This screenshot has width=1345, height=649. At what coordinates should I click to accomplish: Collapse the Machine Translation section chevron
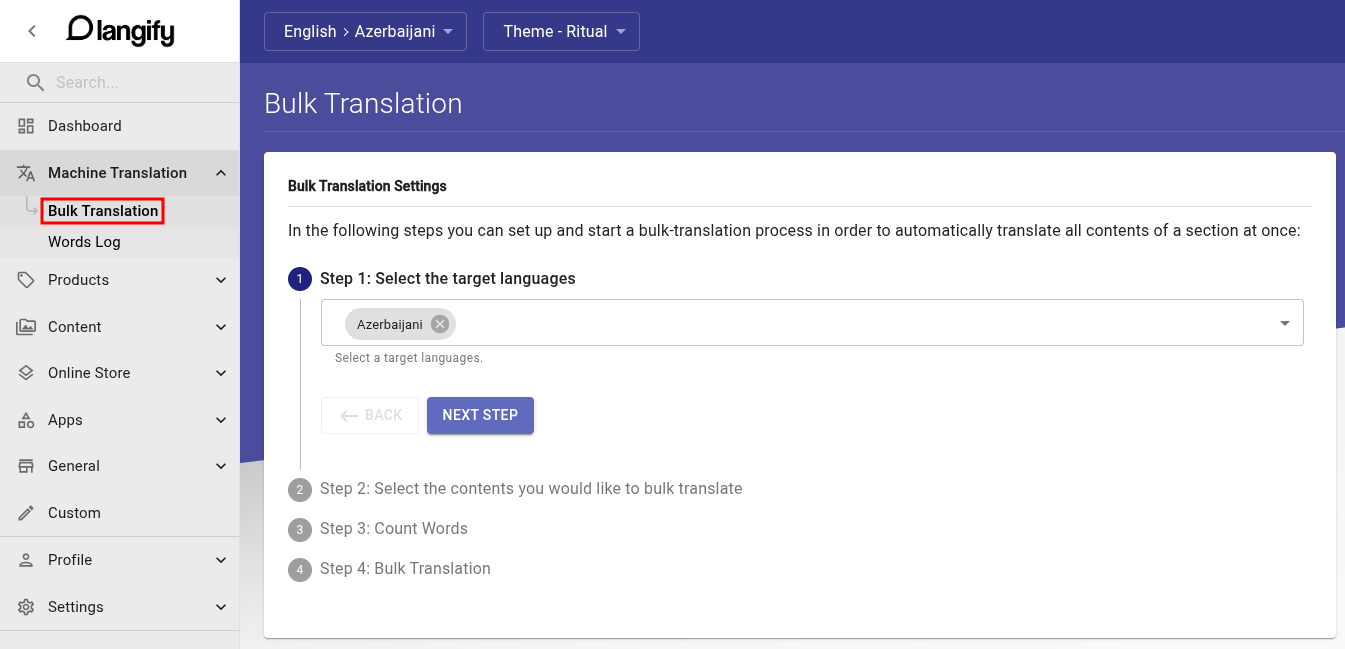point(221,173)
